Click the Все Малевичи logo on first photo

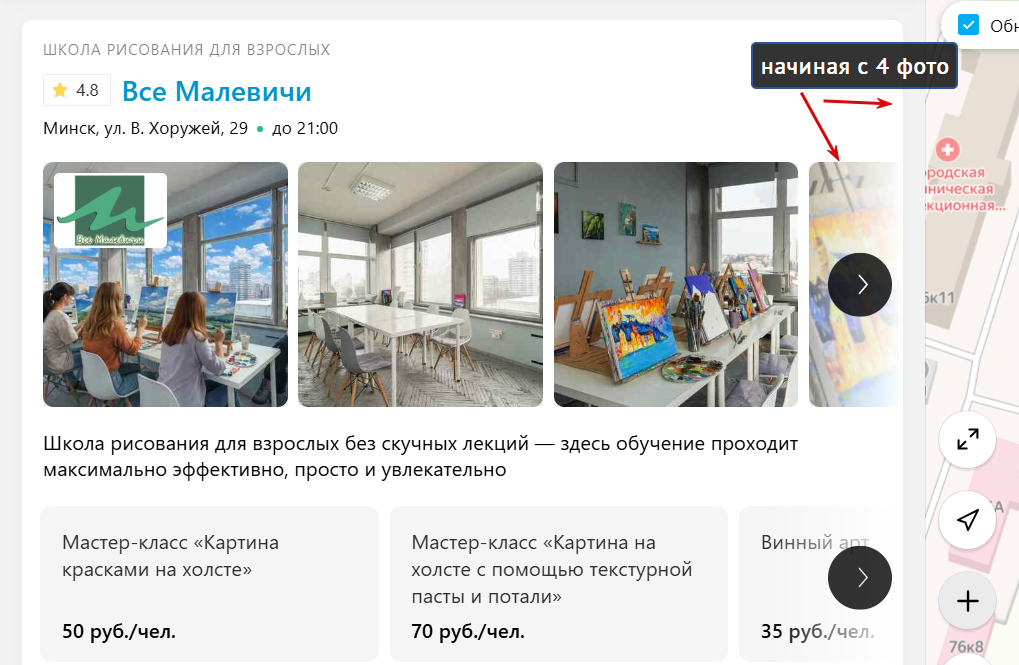(x=110, y=211)
